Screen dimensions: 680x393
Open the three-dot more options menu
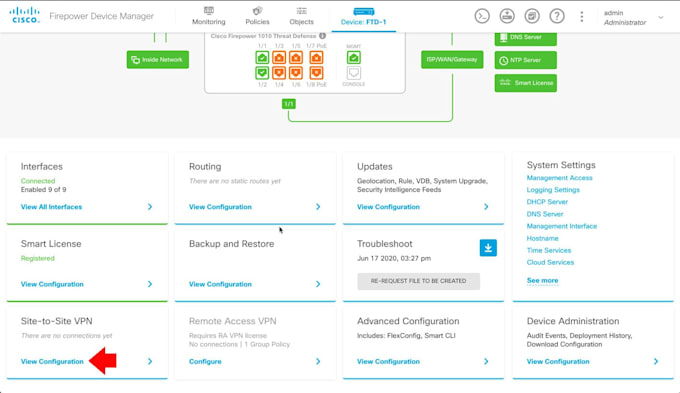click(x=582, y=16)
